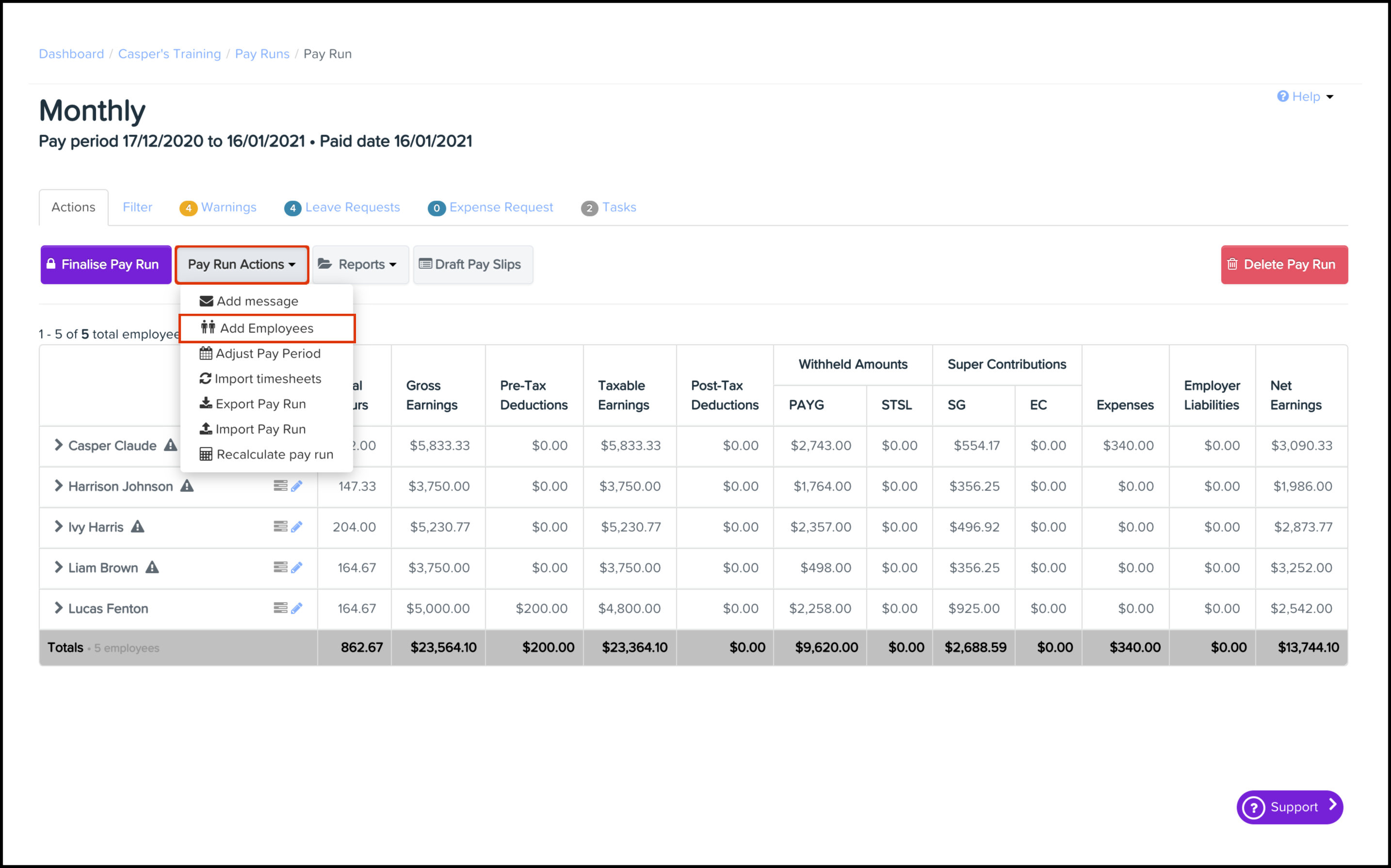1391x868 pixels.
Task: Select Add Employees menu option
Action: [x=267, y=328]
